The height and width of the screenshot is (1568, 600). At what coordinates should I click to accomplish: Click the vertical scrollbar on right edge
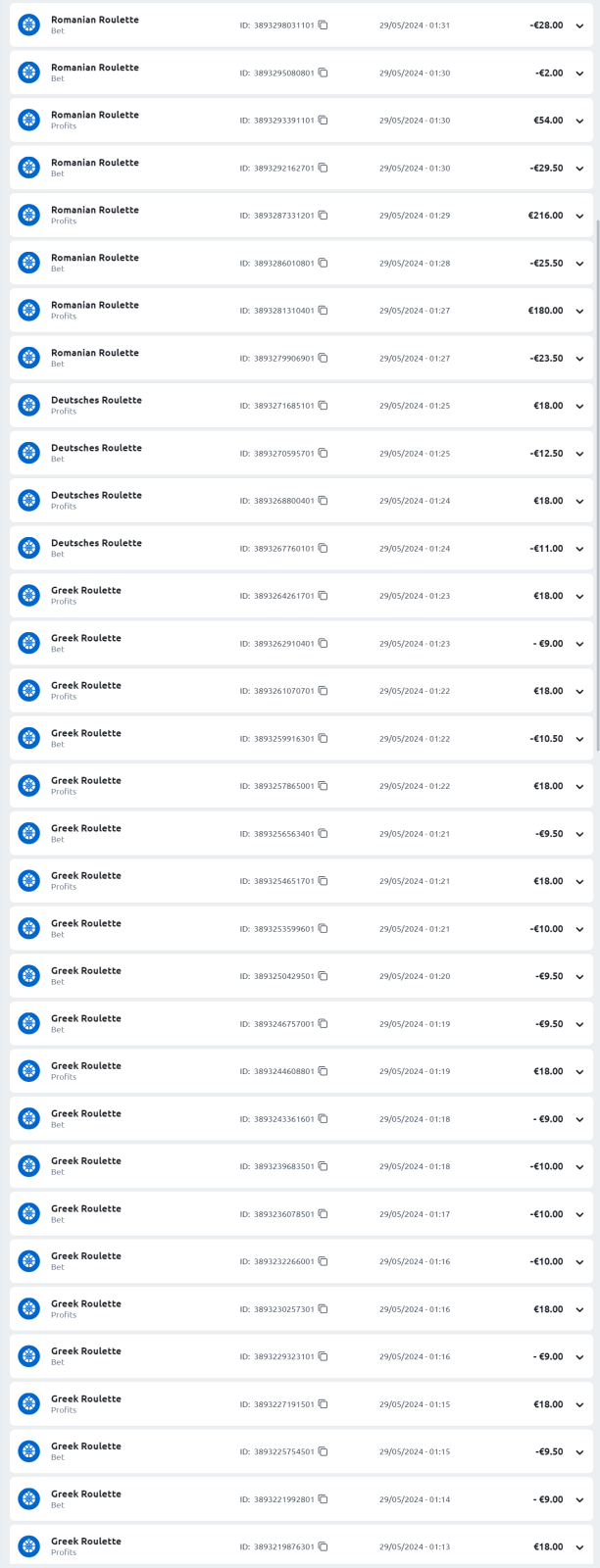[597, 485]
